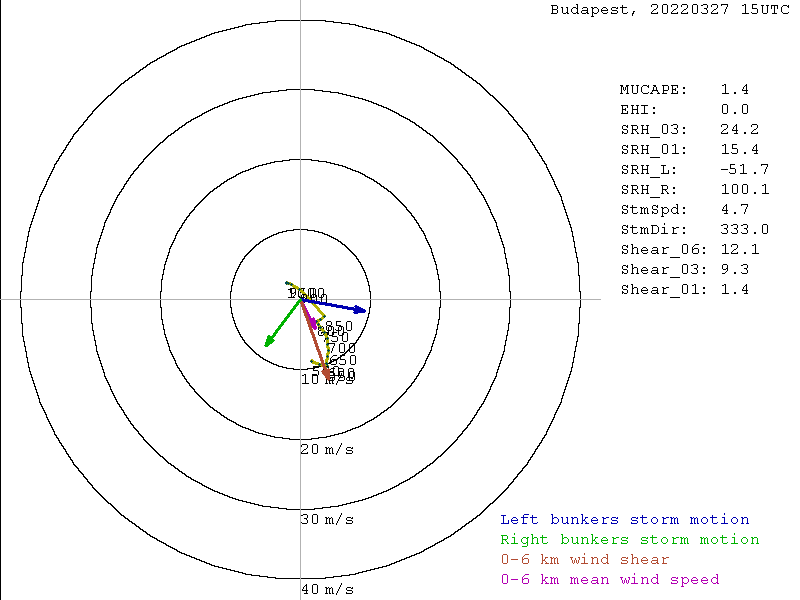The width and height of the screenshot is (800, 600).
Task: Click the 'Left bunkers storm motion' legend
Action: tap(625, 520)
